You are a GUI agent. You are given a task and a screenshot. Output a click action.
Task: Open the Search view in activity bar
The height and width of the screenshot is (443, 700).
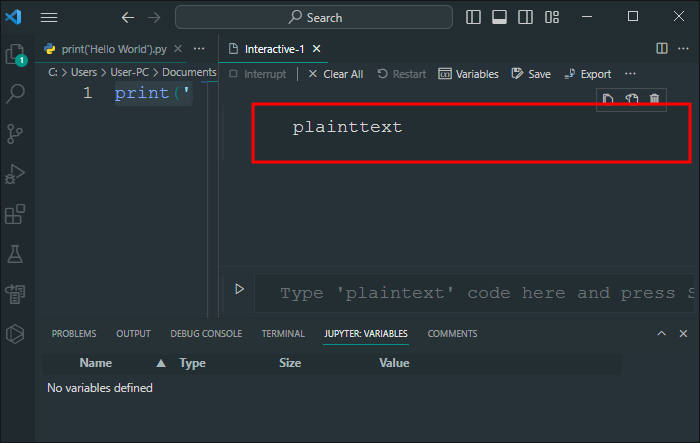[15, 94]
